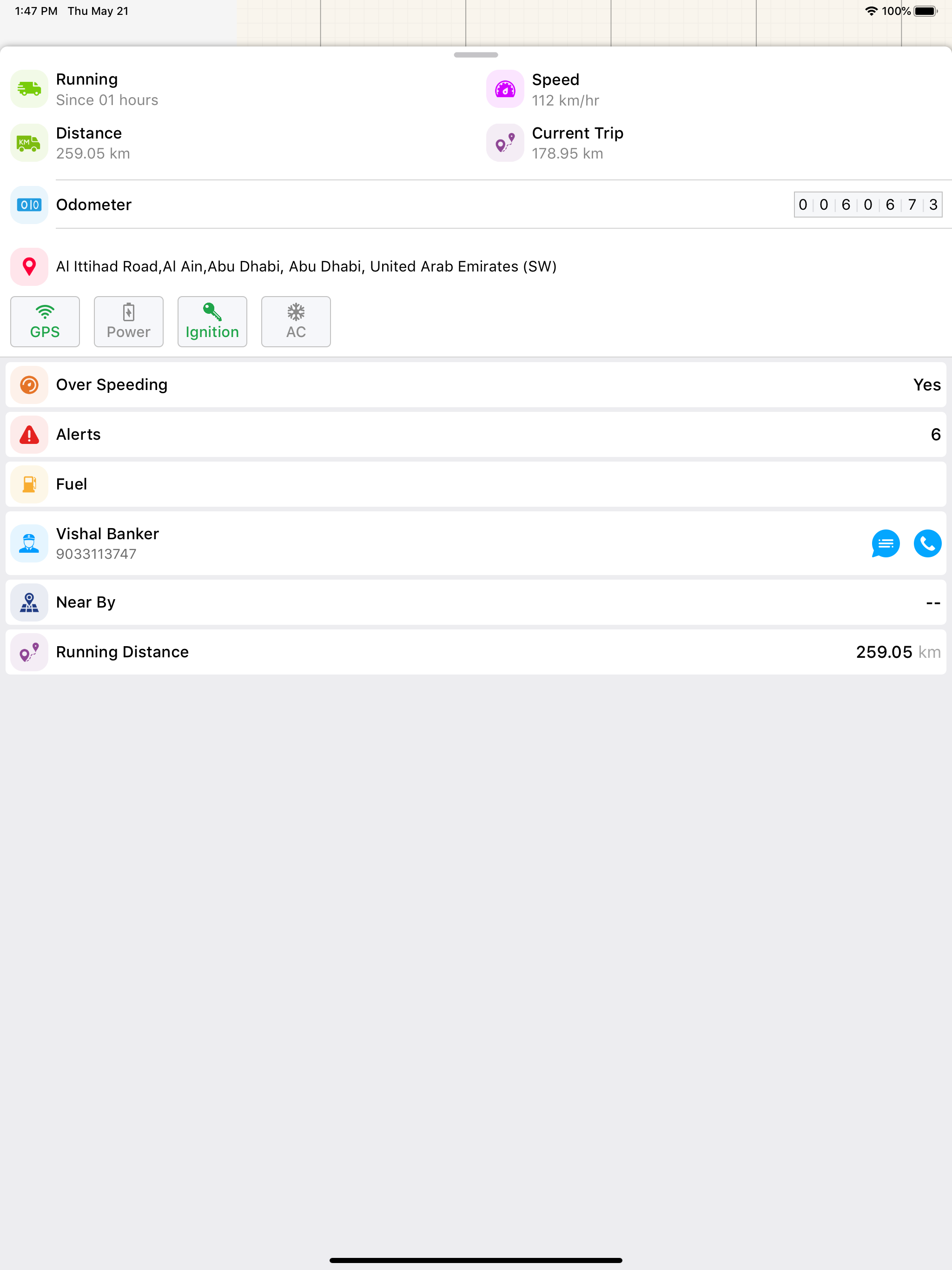Tap the message chat bubble icon

click(885, 543)
